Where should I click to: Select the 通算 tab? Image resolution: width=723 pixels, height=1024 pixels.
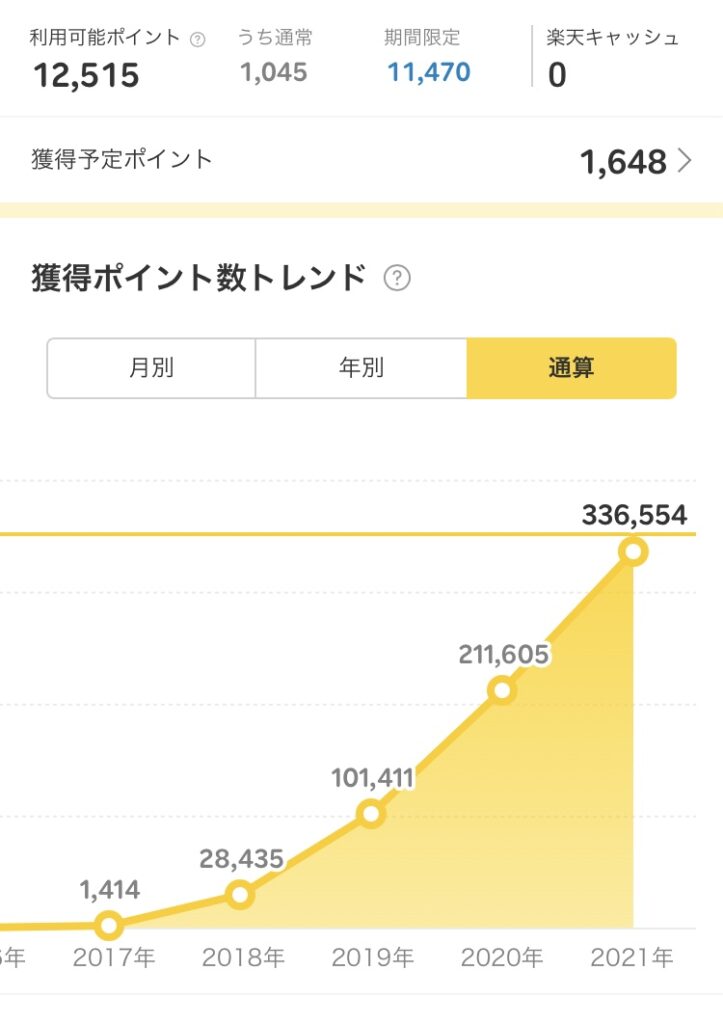[x=571, y=368]
